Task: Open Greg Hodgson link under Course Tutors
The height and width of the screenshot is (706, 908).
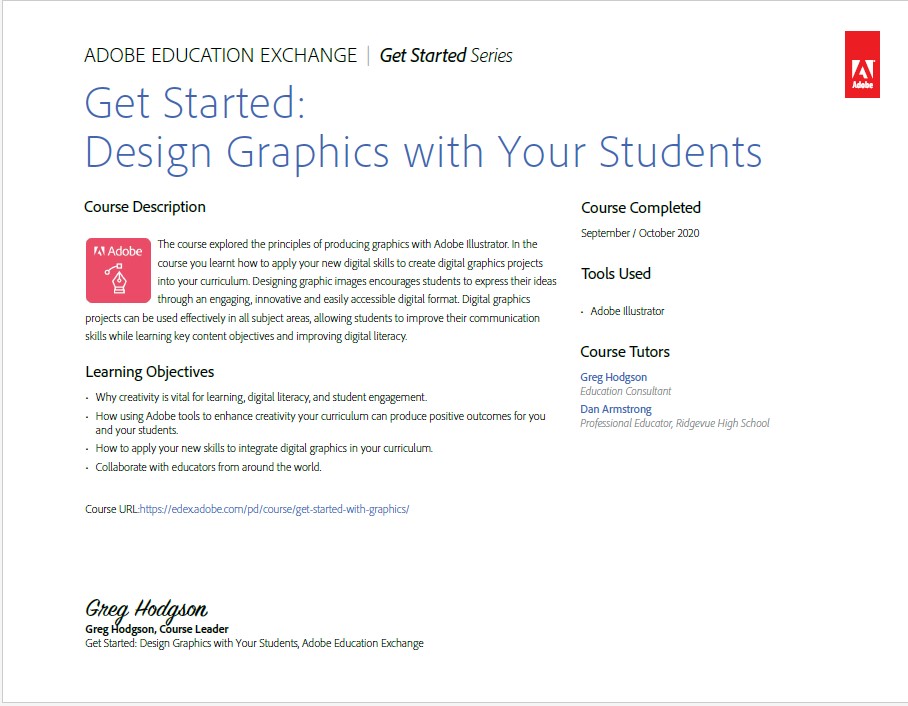Action: pyautogui.click(x=613, y=377)
